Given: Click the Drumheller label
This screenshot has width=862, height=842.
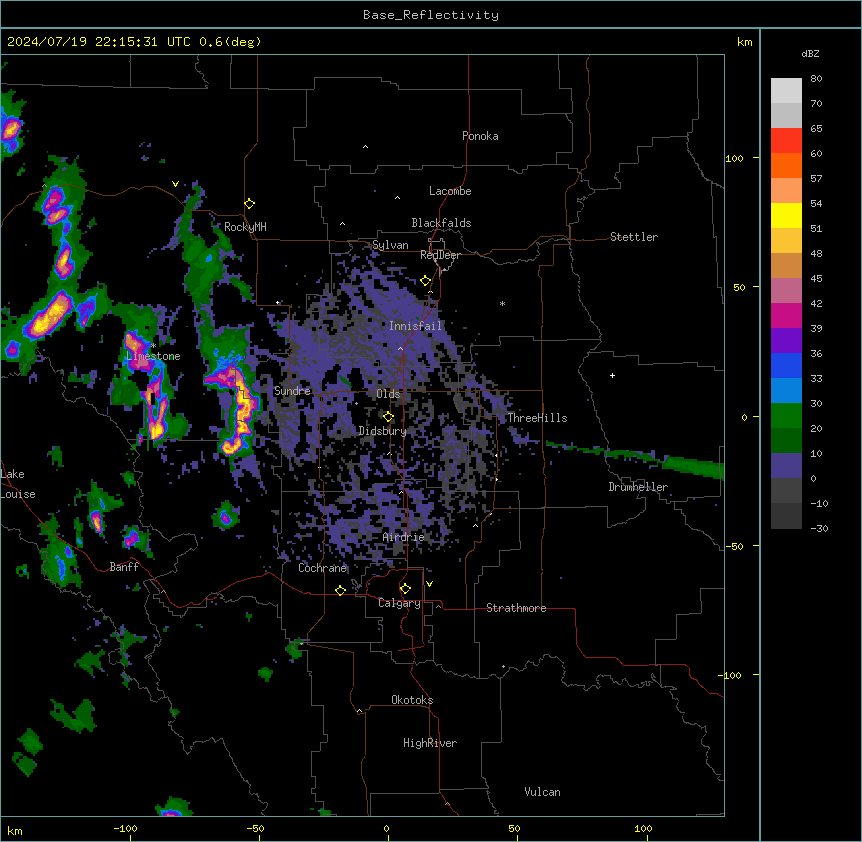Looking at the screenshot, I should tap(638, 487).
